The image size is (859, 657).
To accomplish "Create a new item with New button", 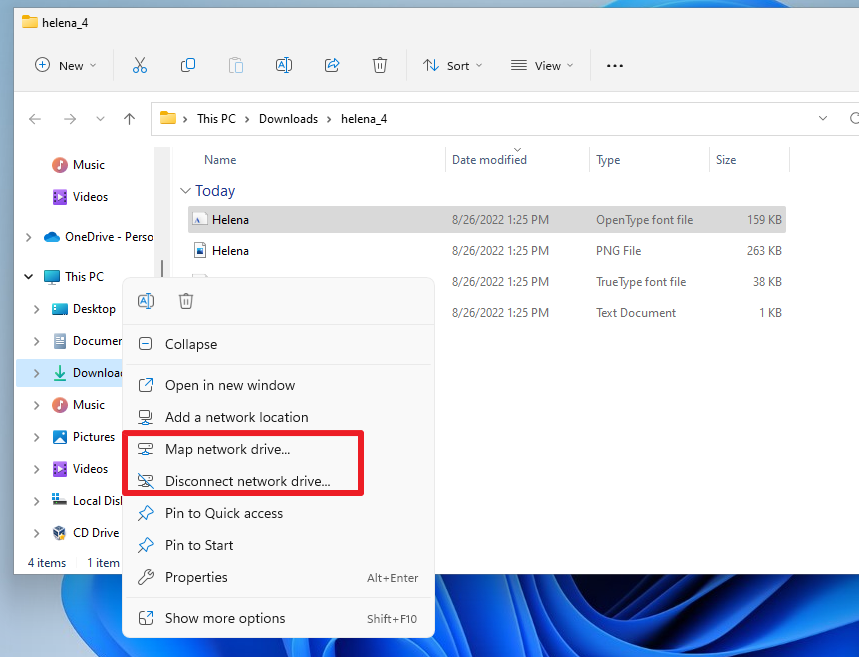I will tap(65, 64).
